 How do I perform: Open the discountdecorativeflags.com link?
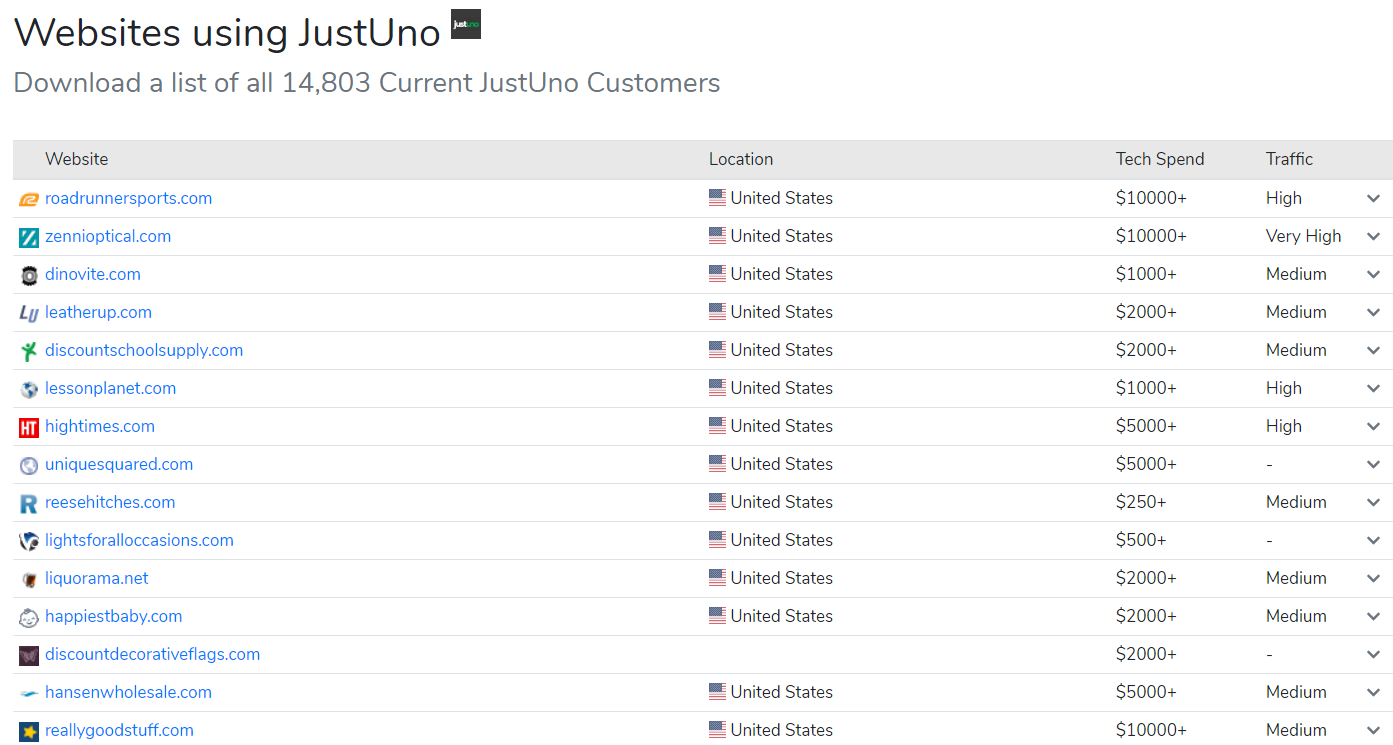coord(152,654)
